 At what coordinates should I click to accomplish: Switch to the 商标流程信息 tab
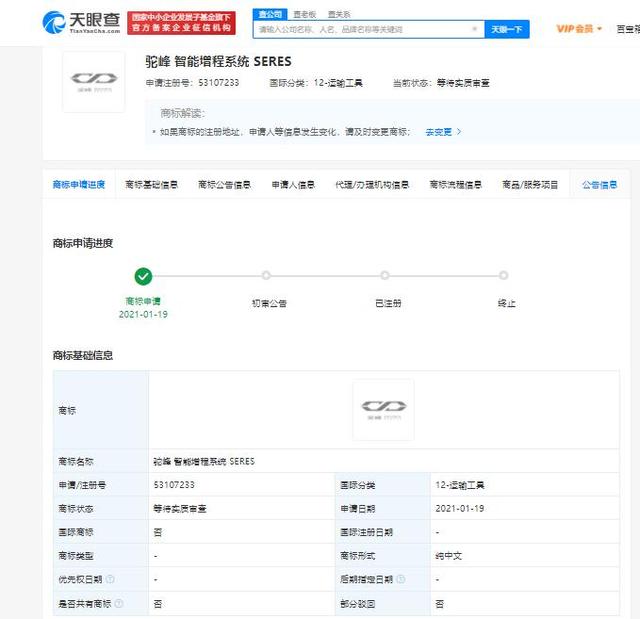(x=456, y=184)
